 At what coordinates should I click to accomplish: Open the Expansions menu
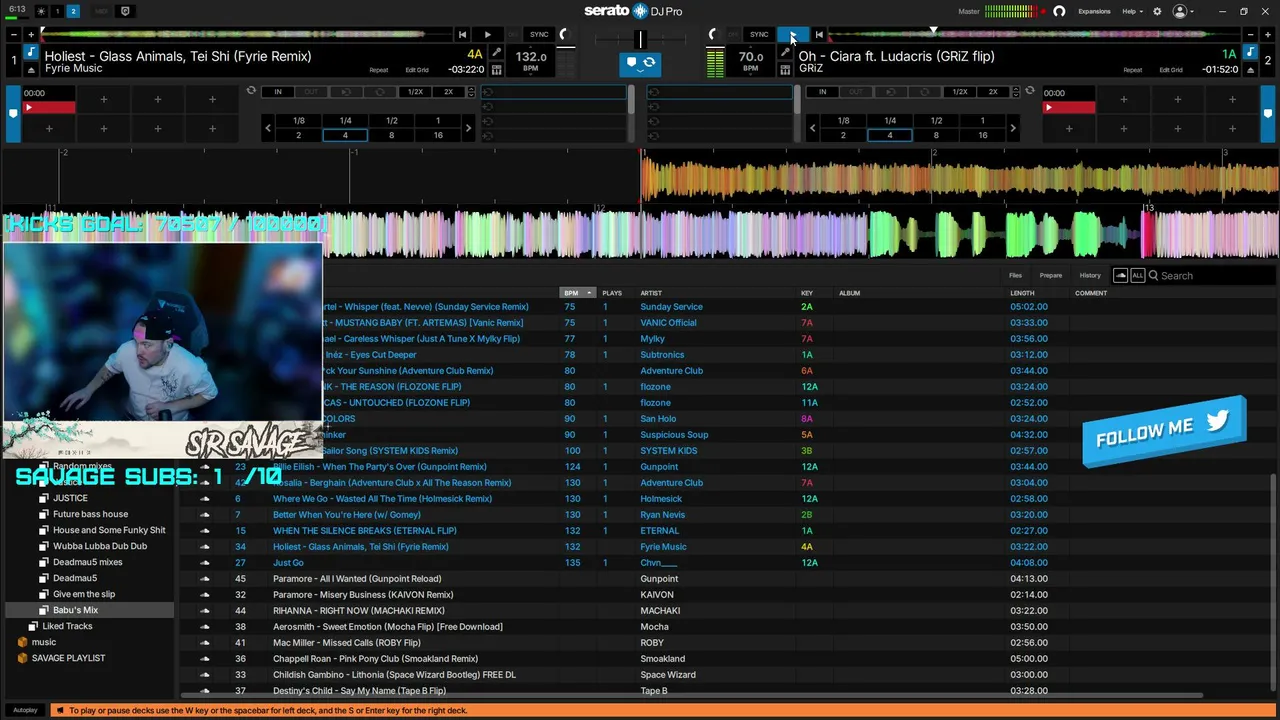pos(1094,11)
